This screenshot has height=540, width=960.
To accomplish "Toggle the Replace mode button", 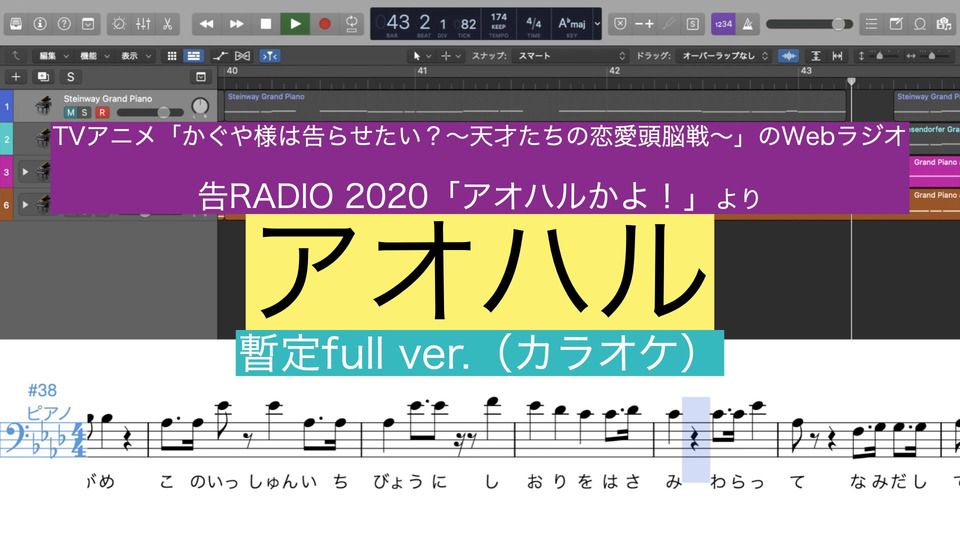I will (x=620, y=24).
